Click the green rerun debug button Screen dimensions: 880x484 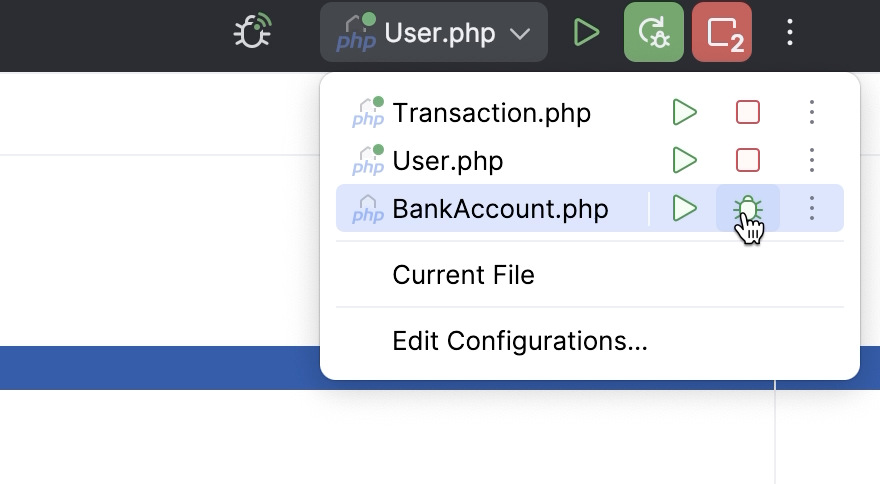click(x=653, y=33)
